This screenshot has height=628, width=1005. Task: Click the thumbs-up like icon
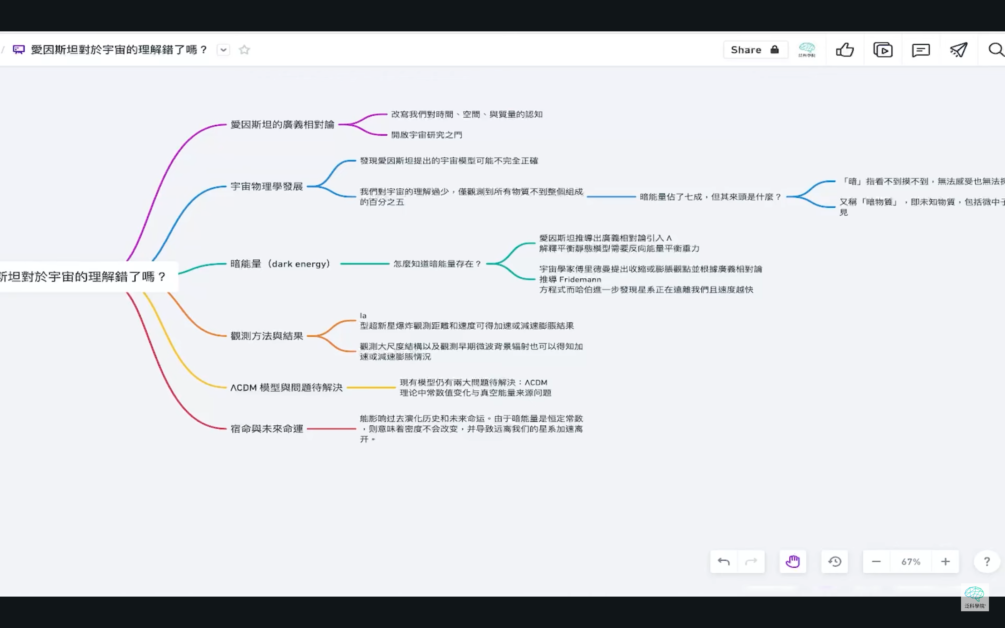[845, 50]
